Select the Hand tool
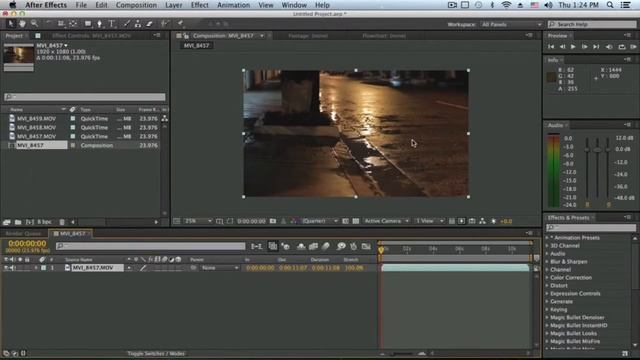 point(22,24)
